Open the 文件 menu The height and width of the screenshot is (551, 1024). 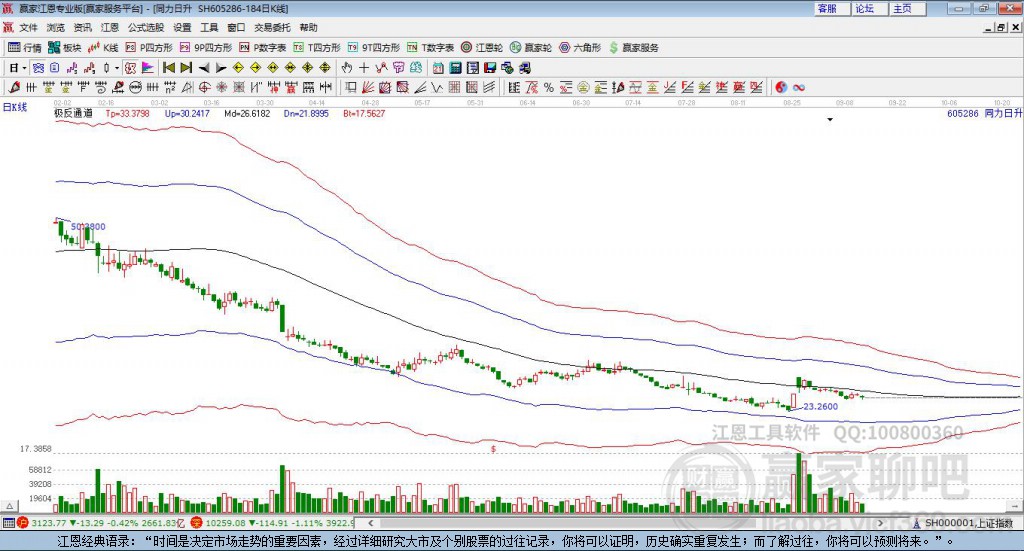[28, 27]
